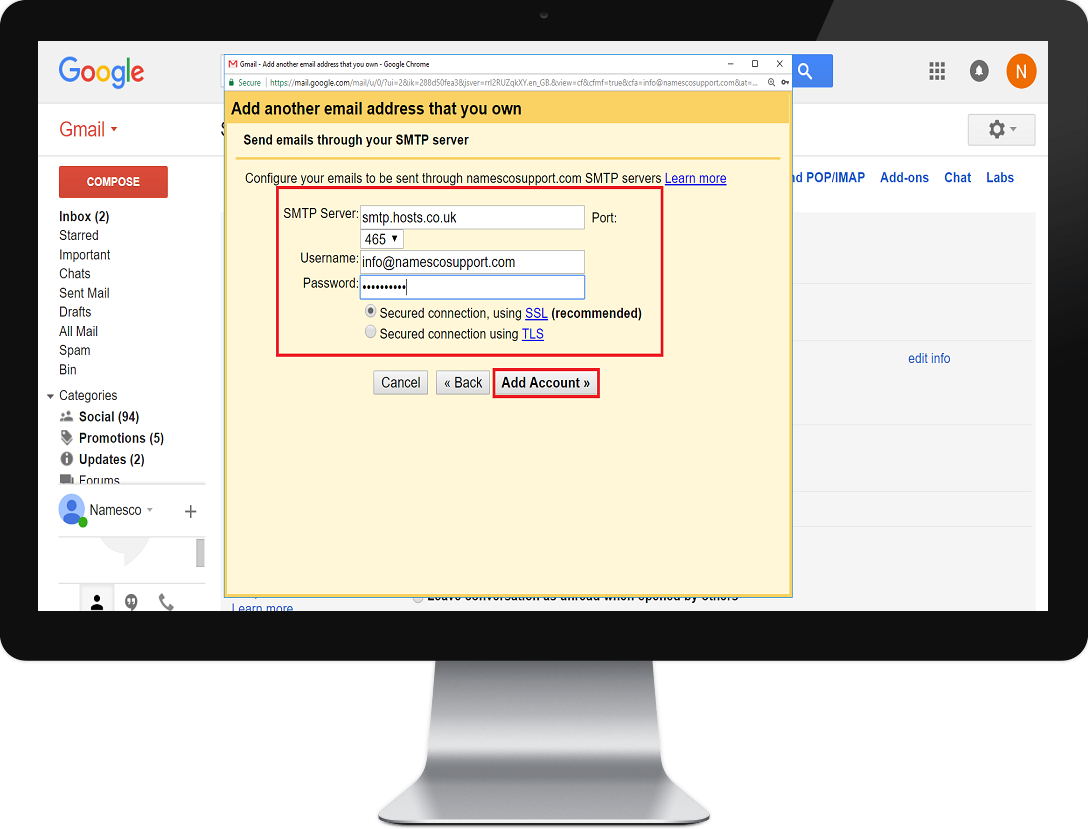Open the Promotions (5) category

coord(121,438)
